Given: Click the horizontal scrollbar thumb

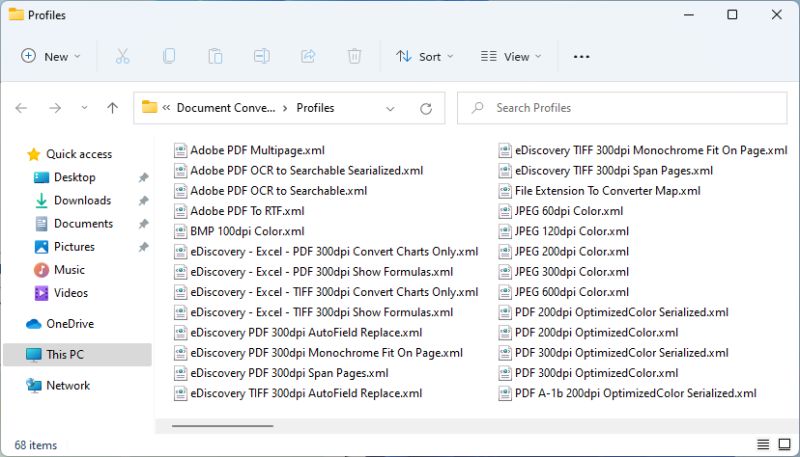Looking at the screenshot, I should click(x=222, y=426).
